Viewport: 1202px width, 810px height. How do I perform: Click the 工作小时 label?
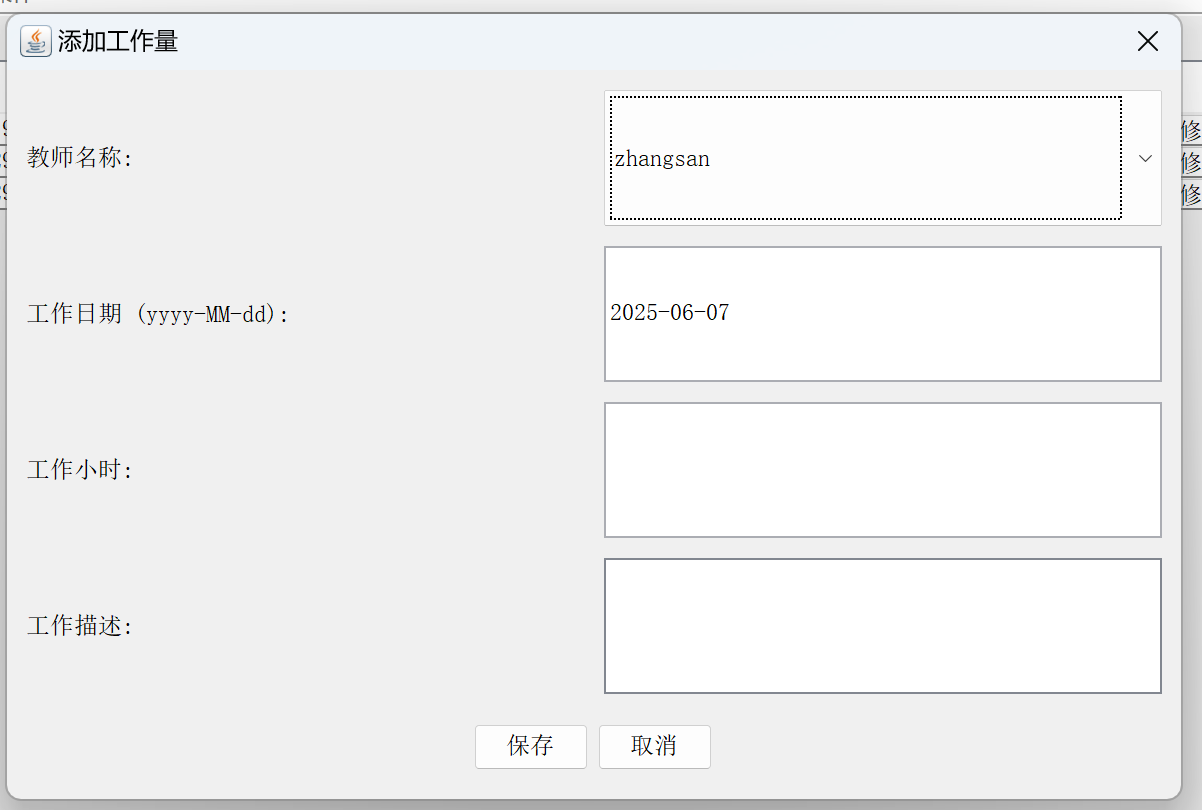click(80, 470)
